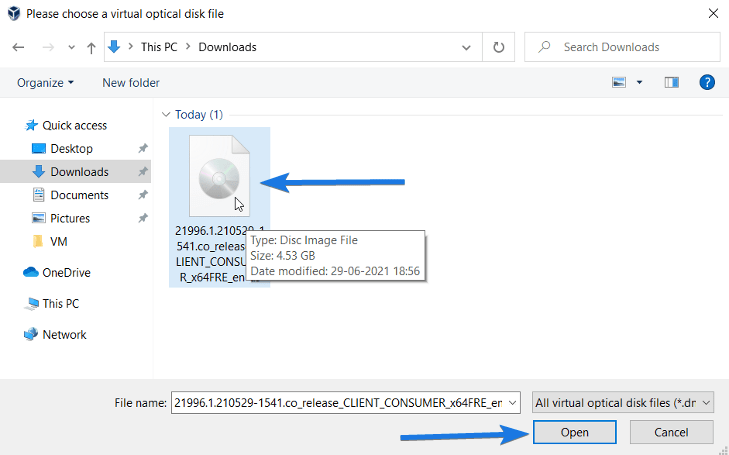The height and width of the screenshot is (455, 729).
Task: Click the Search Downloads field
Action: click(x=622, y=47)
